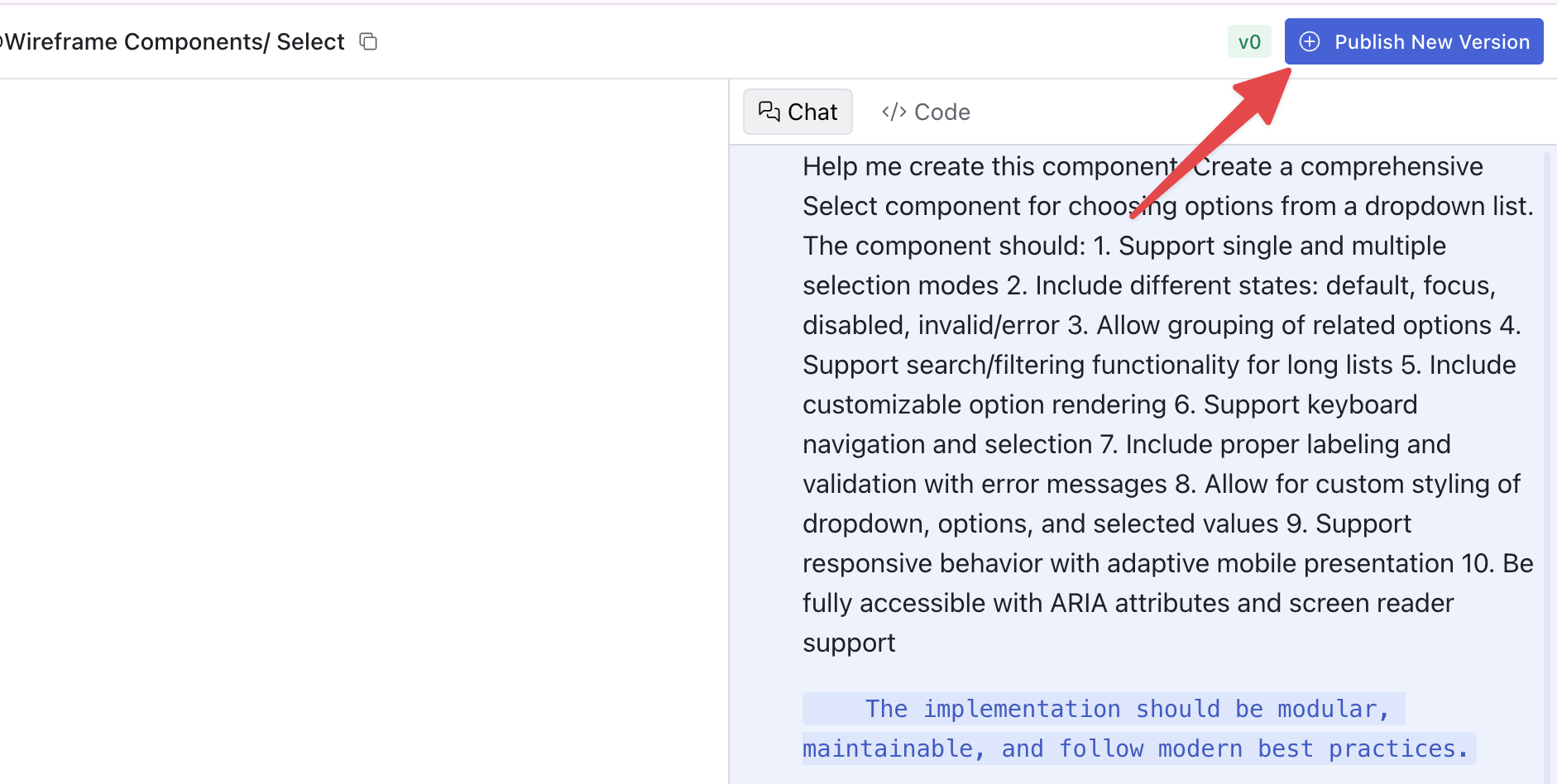Click the chat panel vertical scrollbar
This screenshot has width=1557, height=784.
pyautogui.click(x=1547, y=463)
